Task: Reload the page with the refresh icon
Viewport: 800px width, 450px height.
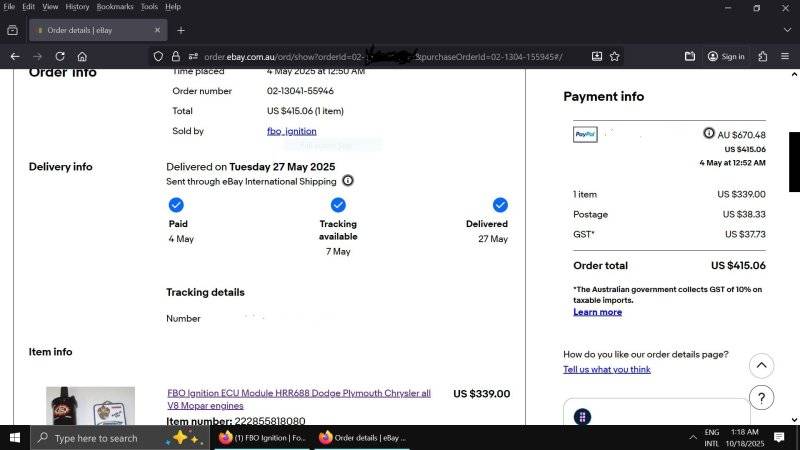Action: (60, 57)
